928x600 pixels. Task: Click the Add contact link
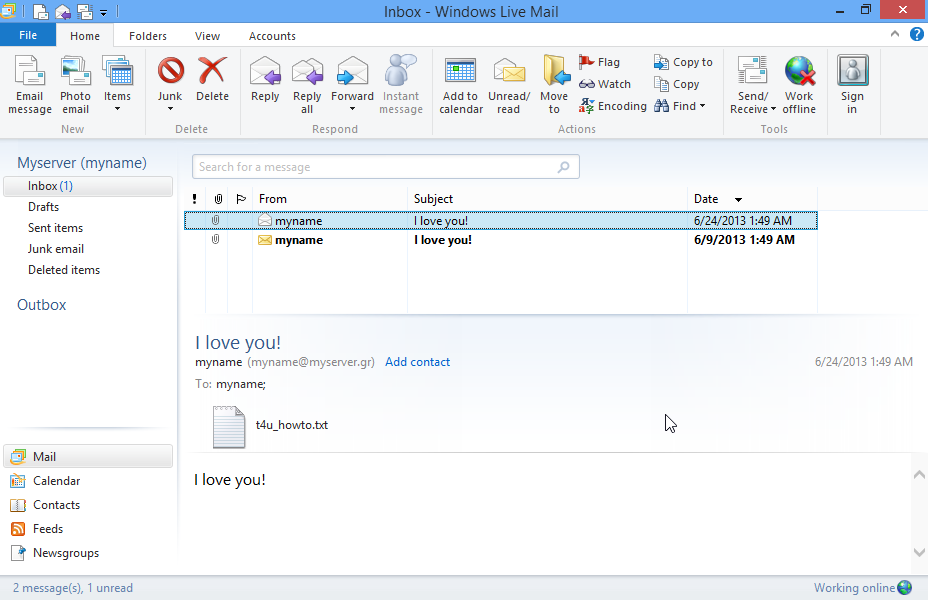[417, 362]
